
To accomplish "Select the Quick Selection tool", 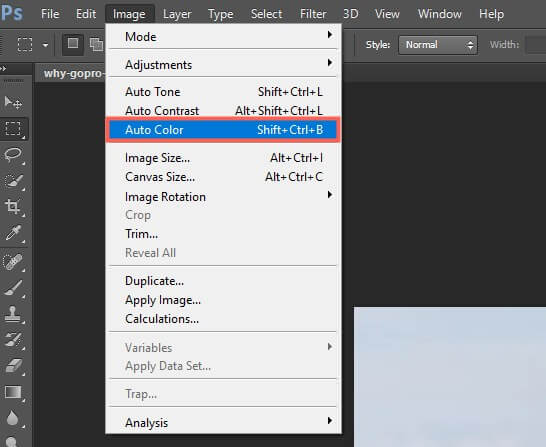I will tap(13, 181).
